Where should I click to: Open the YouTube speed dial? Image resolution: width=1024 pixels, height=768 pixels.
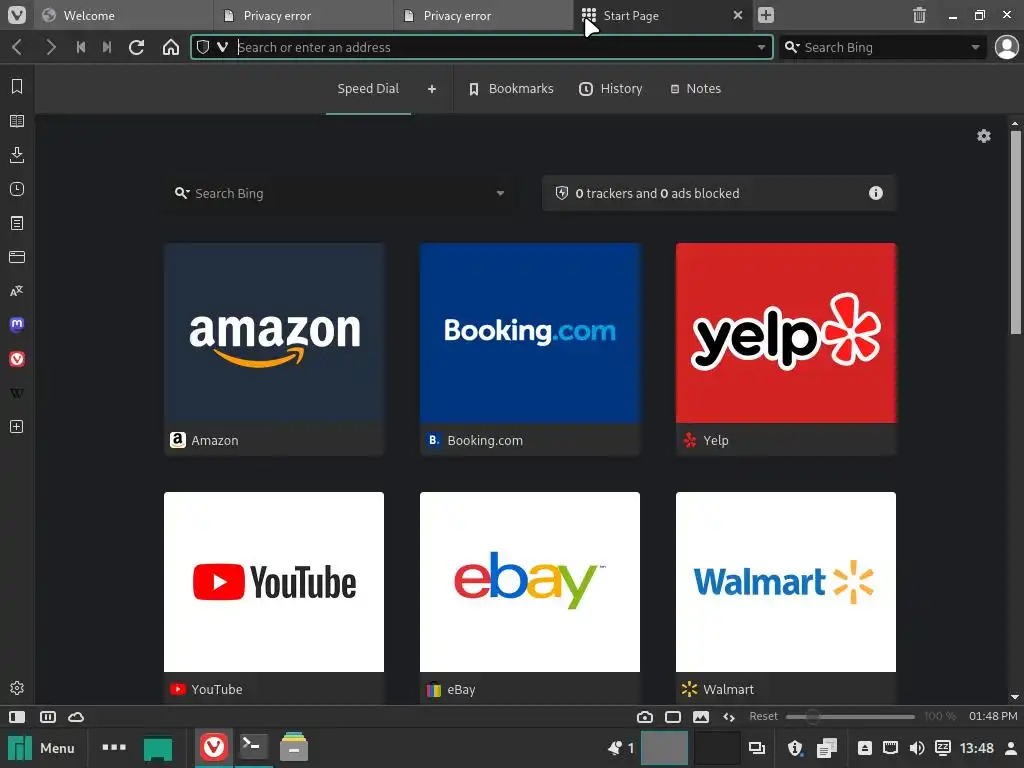point(274,598)
